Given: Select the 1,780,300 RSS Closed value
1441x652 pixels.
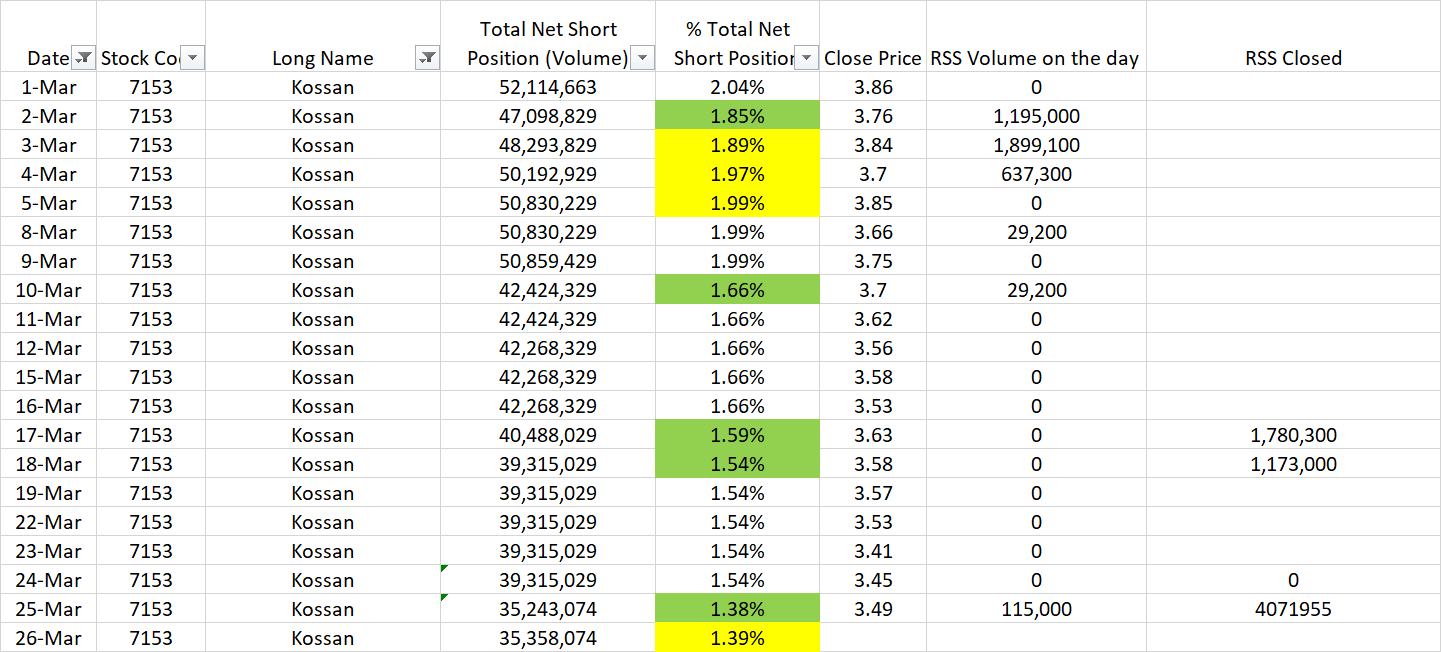Looking at the screenshot, I should click(1293, 435).
